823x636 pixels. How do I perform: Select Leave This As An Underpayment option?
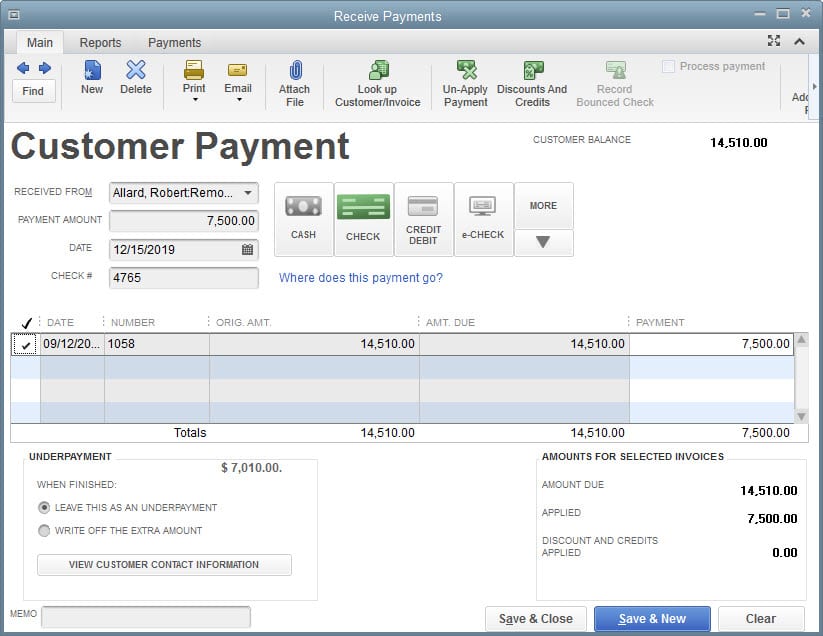(x=44, y=508)
